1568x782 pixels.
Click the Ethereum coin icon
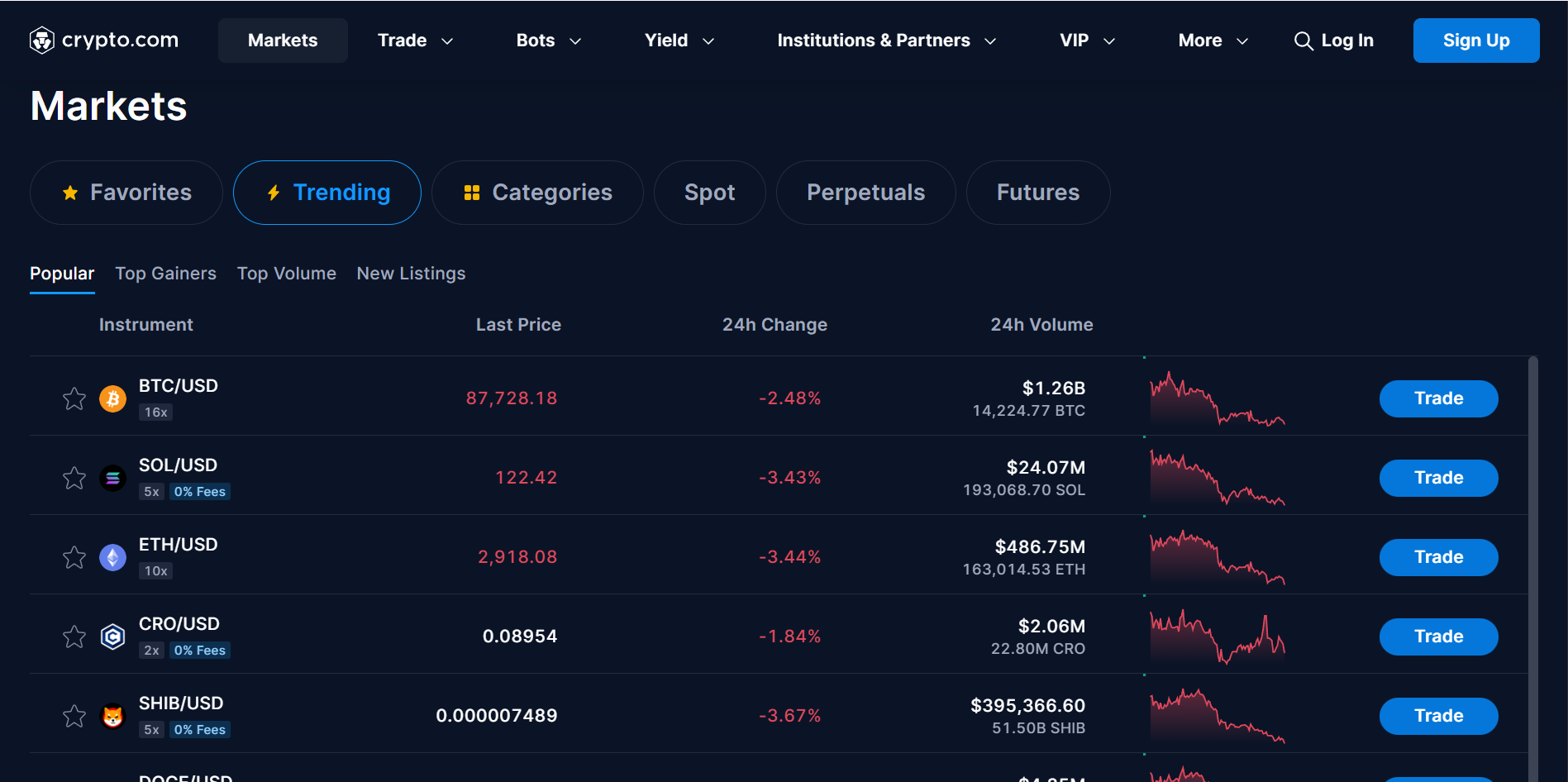click(113, 557)
